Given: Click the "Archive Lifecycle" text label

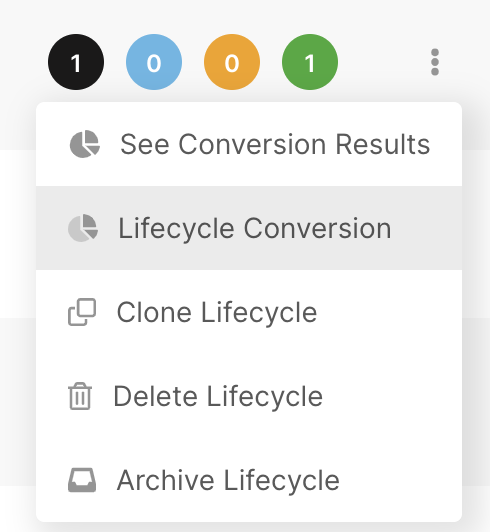Looking at the screenshot, I should click(x=228, y=480).
